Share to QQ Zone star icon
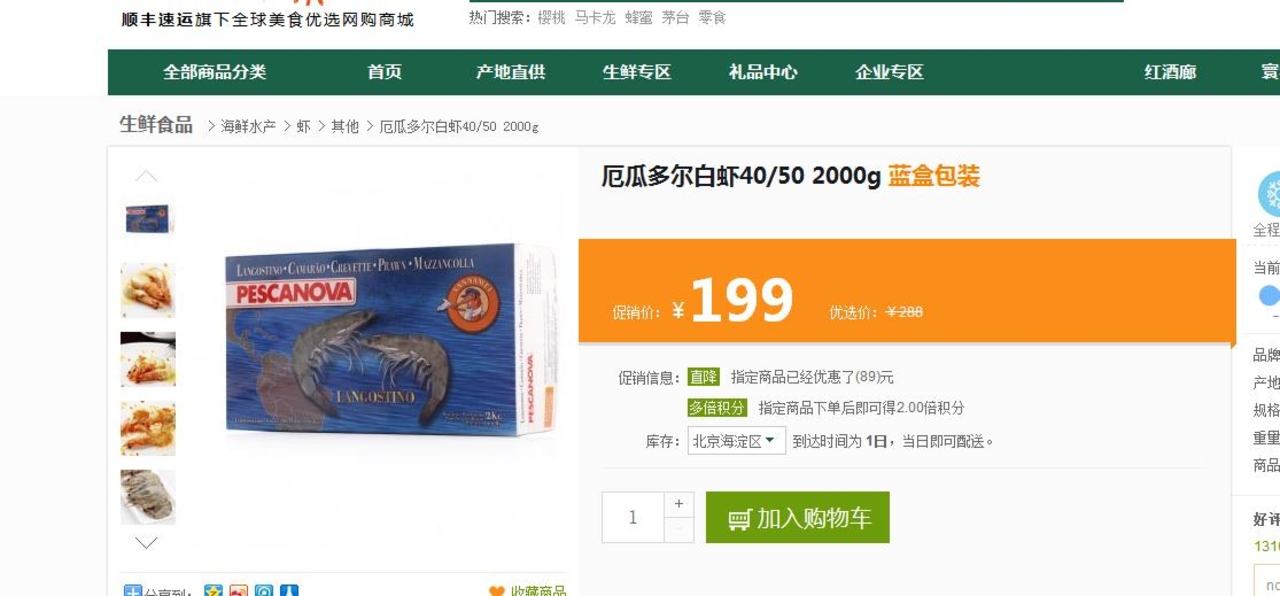Viewport: 1280px width, 596px height. (x=213, y=592)
